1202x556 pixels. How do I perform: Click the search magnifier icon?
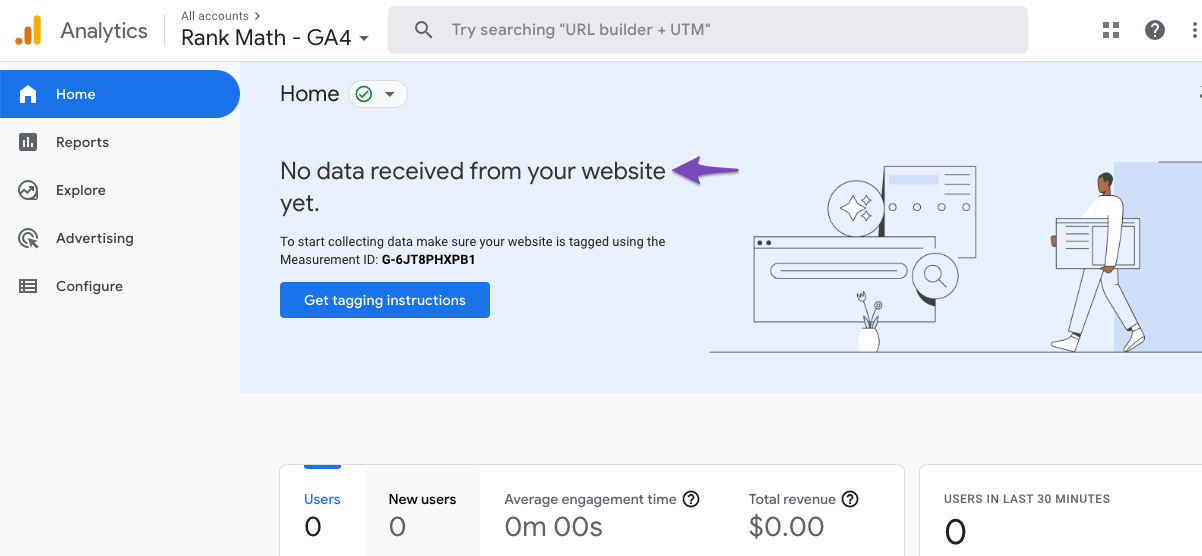pyautogui.click(x=424, y=30)
